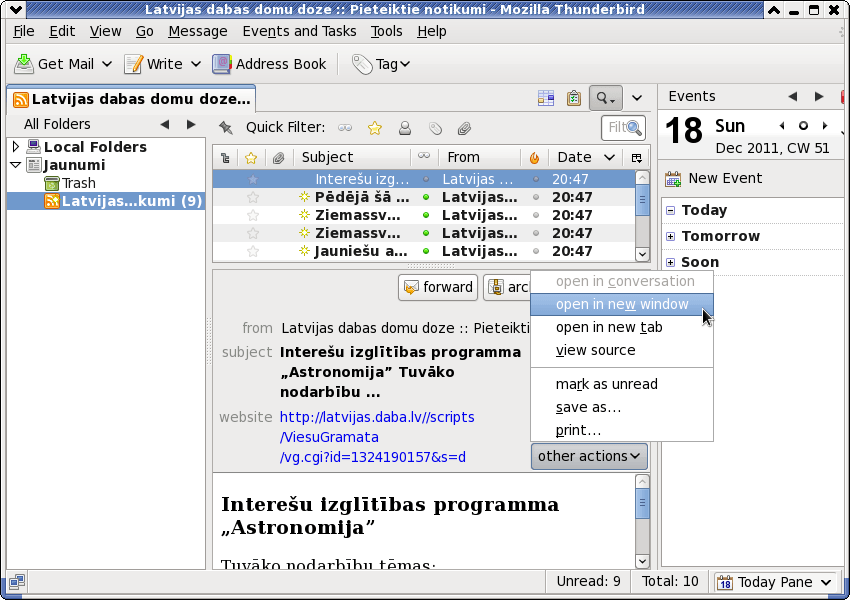Toggle attachment quick filter

pos(464,128)
